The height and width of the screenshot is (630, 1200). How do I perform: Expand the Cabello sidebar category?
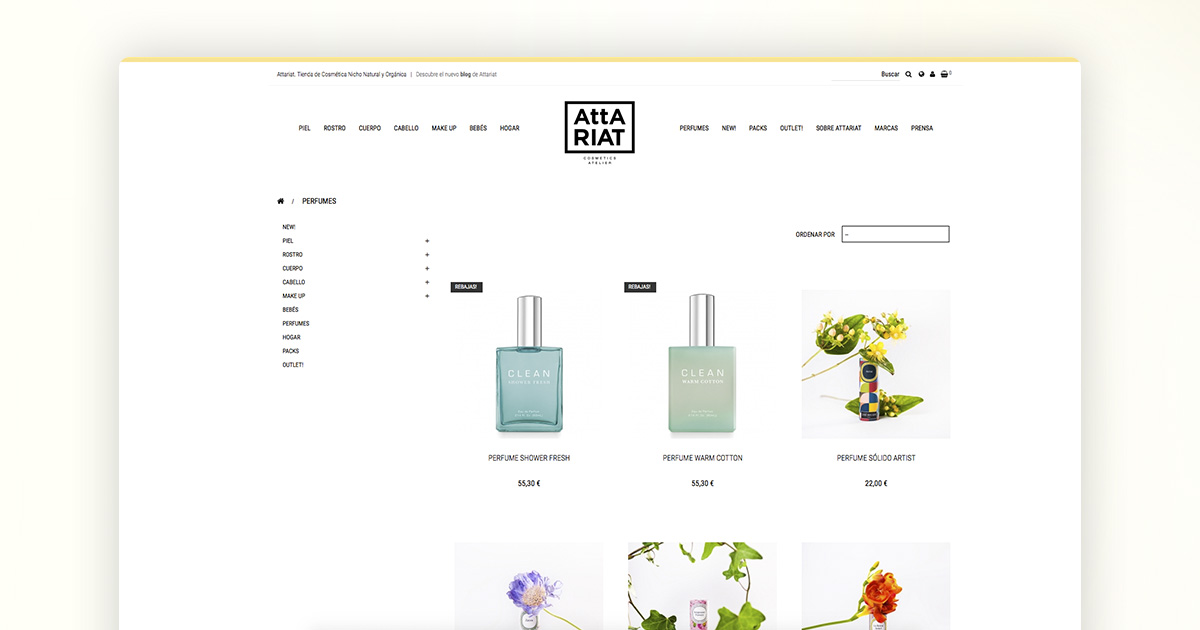point(427,282)
